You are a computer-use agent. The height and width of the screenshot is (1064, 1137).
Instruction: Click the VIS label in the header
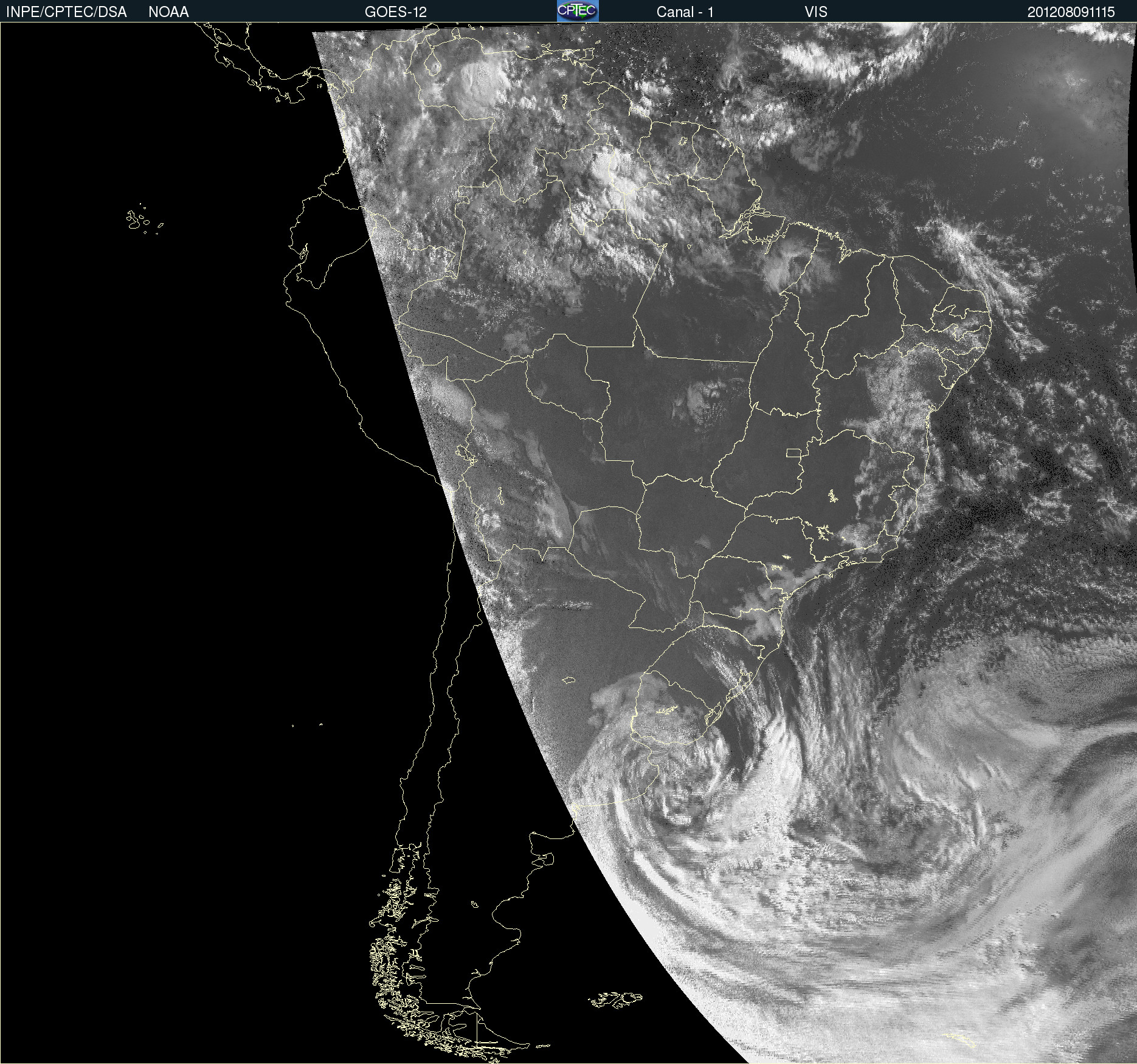coord(816,12)
